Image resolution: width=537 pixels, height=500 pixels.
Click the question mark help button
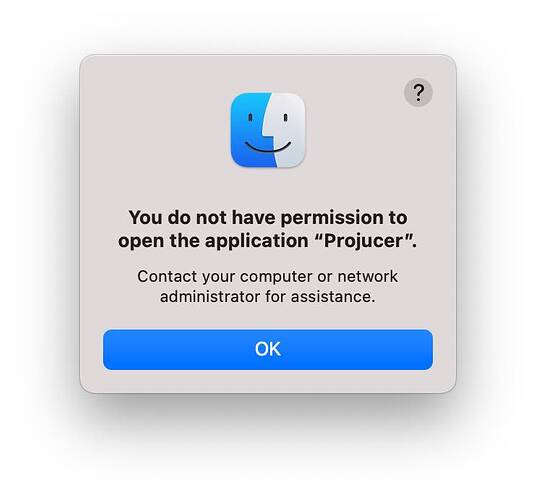[418, 92]
